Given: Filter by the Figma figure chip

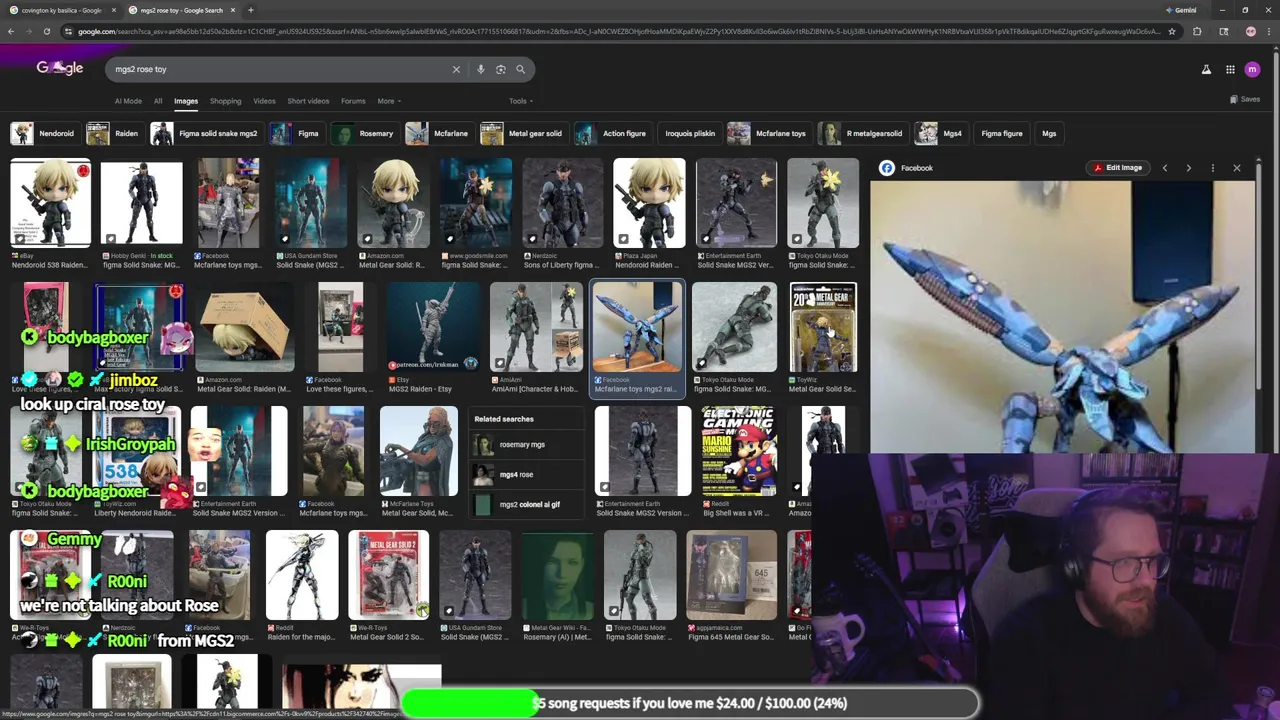Looking at the screenshot, I should pos(1001,133).
